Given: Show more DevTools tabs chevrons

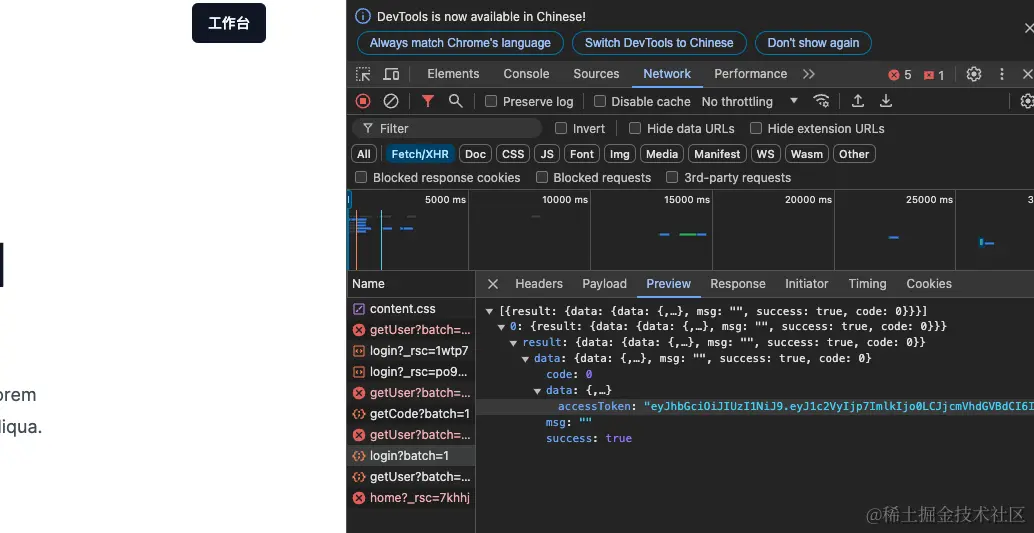Looking at the screenshot, I should point(808,74).
